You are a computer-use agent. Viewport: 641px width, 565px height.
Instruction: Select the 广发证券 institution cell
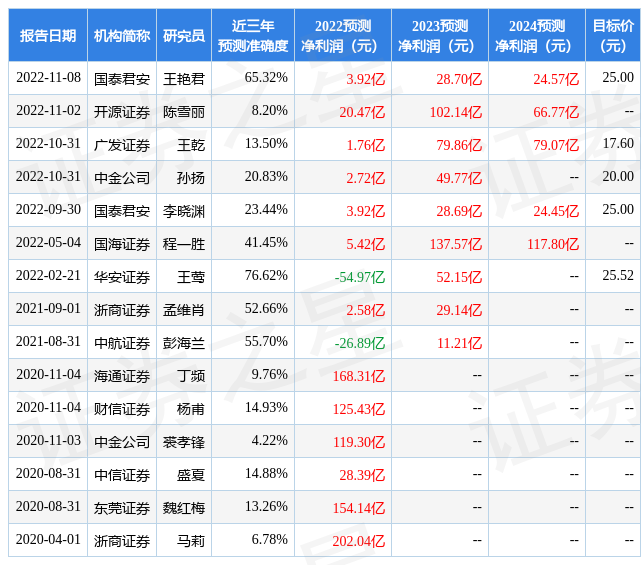coord(122,145)
